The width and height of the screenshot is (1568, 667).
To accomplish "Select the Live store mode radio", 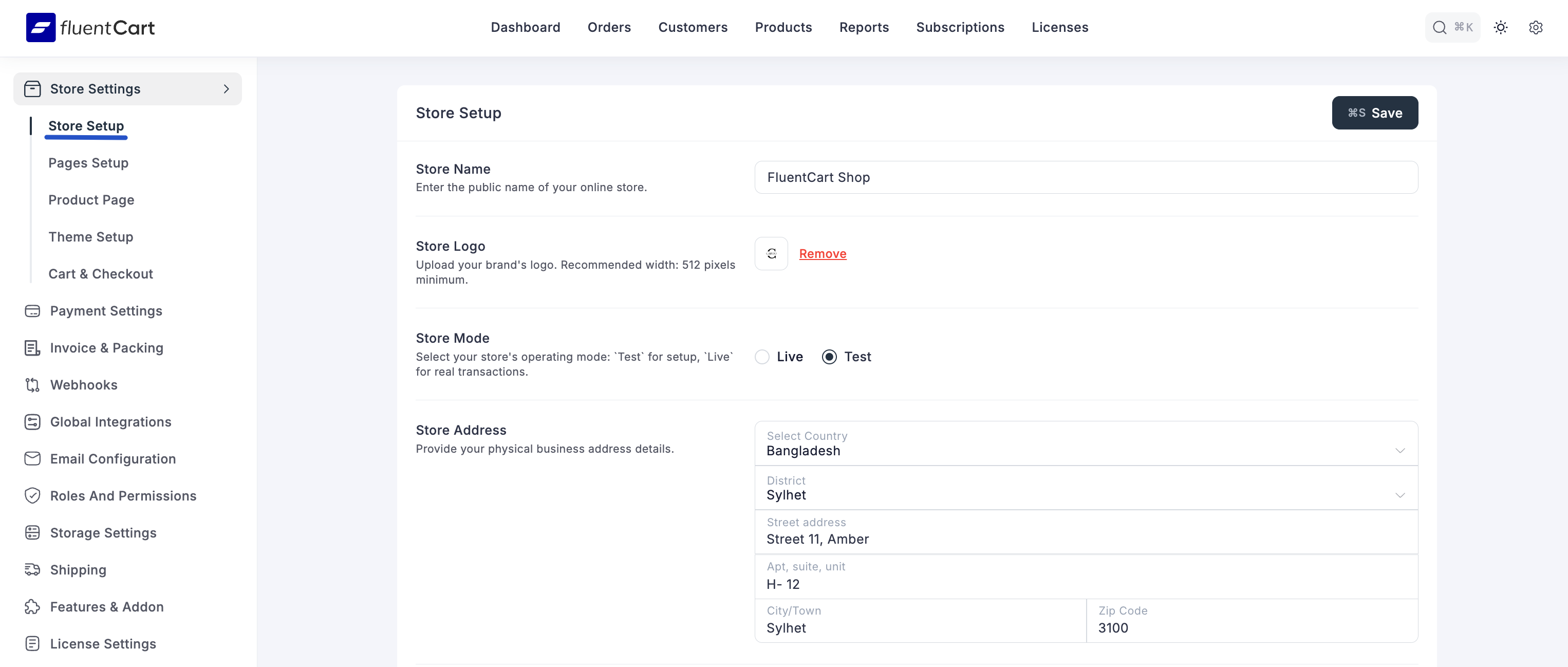I will (762, 357).
